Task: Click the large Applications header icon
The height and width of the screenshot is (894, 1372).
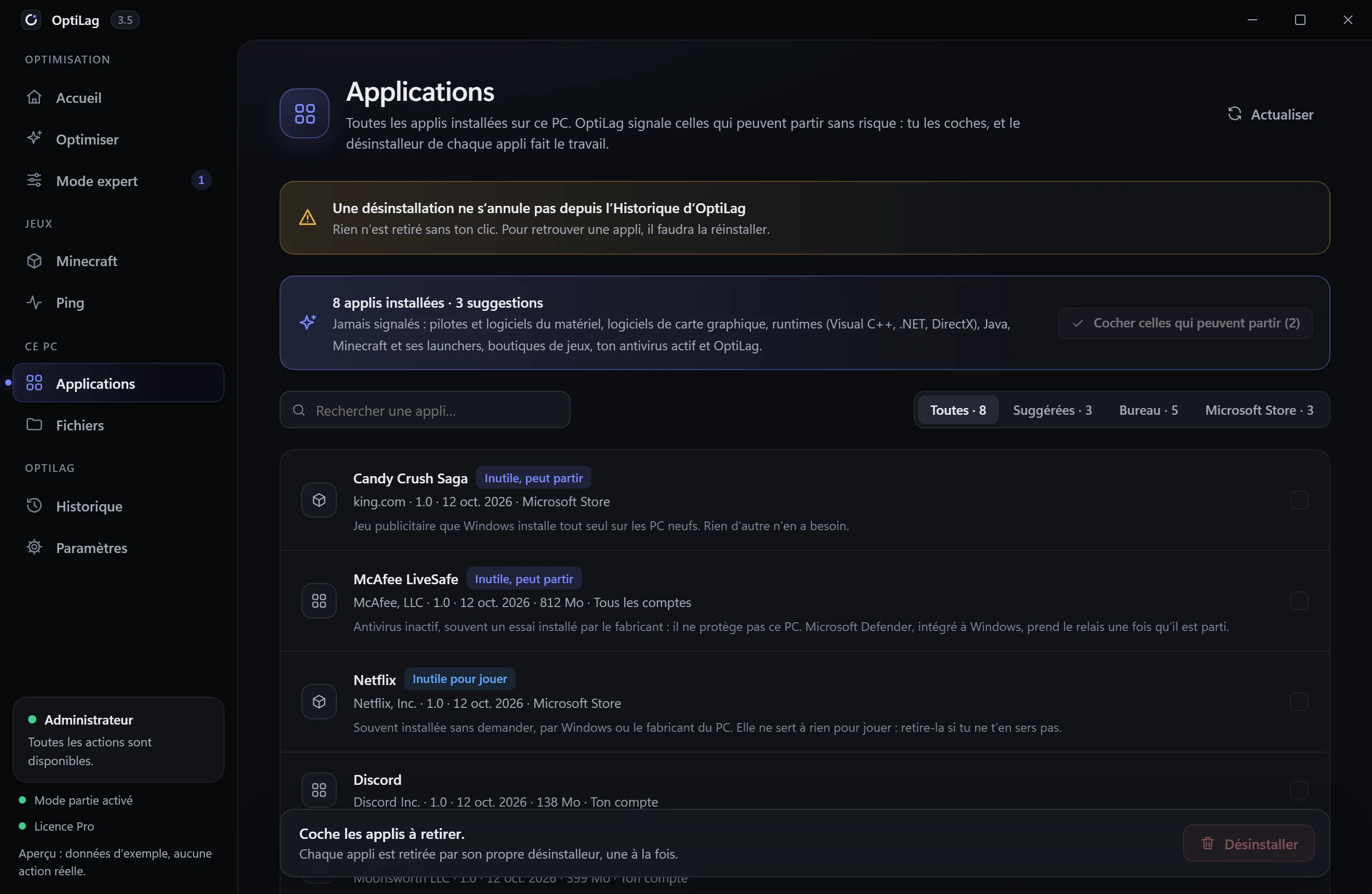Action: pyautogui.click(x=305, y=113)
